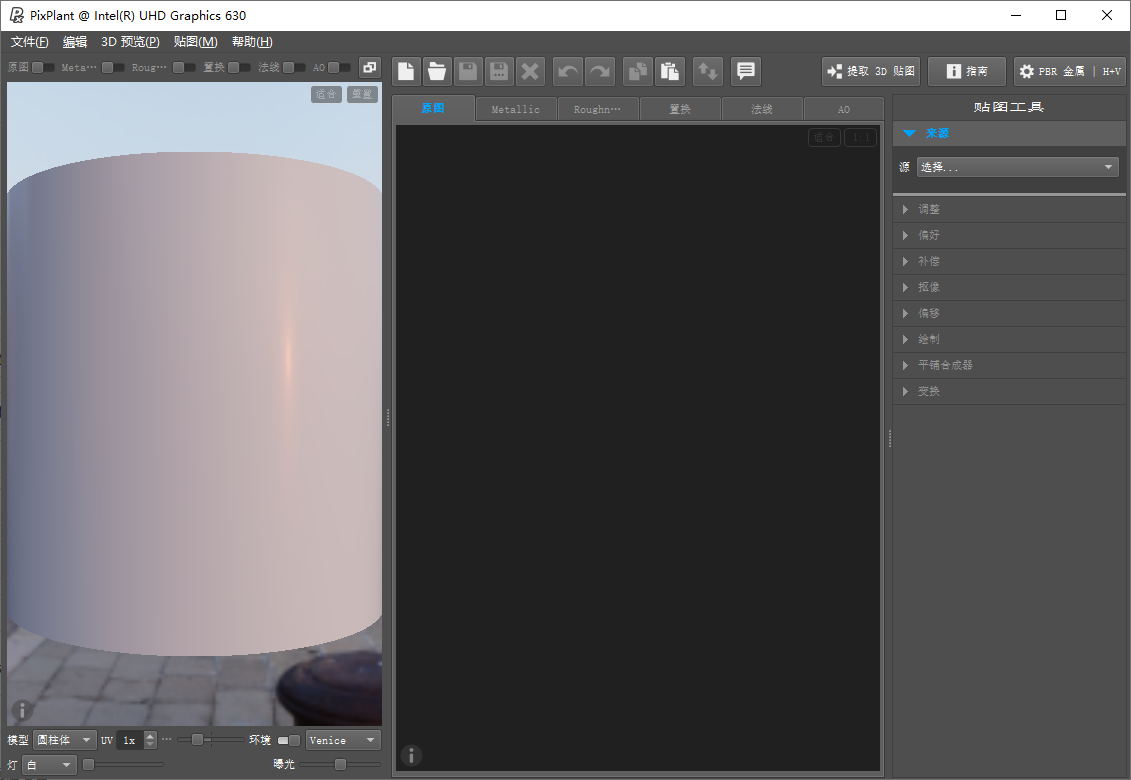
Task: Open the Venice environment dropdown
Action: (x=343, y=740)
